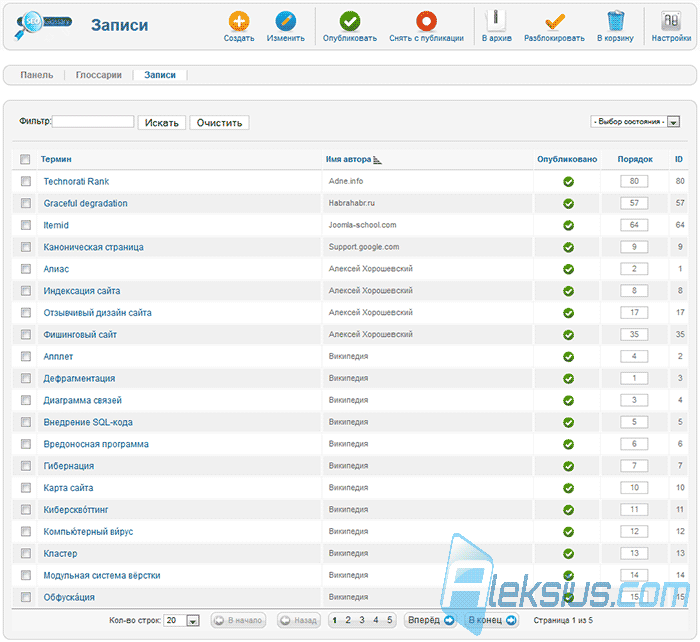Image resolution: width=700 pixels, height=642 pixels.
Task: Go to page 3 in pagination
Action: [362, 620]
